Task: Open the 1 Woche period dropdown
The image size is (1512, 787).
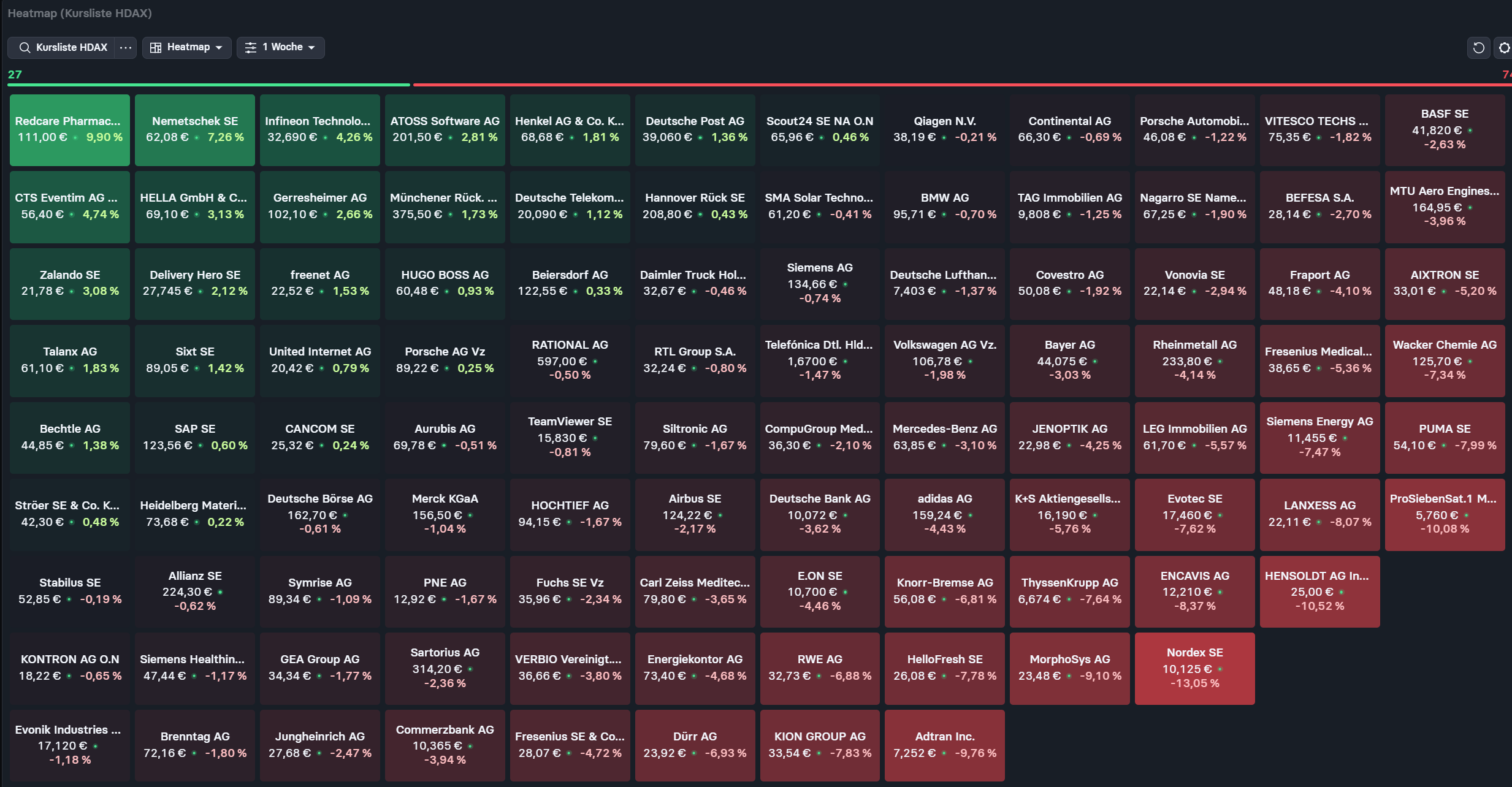Action: [x=281, y=47]
